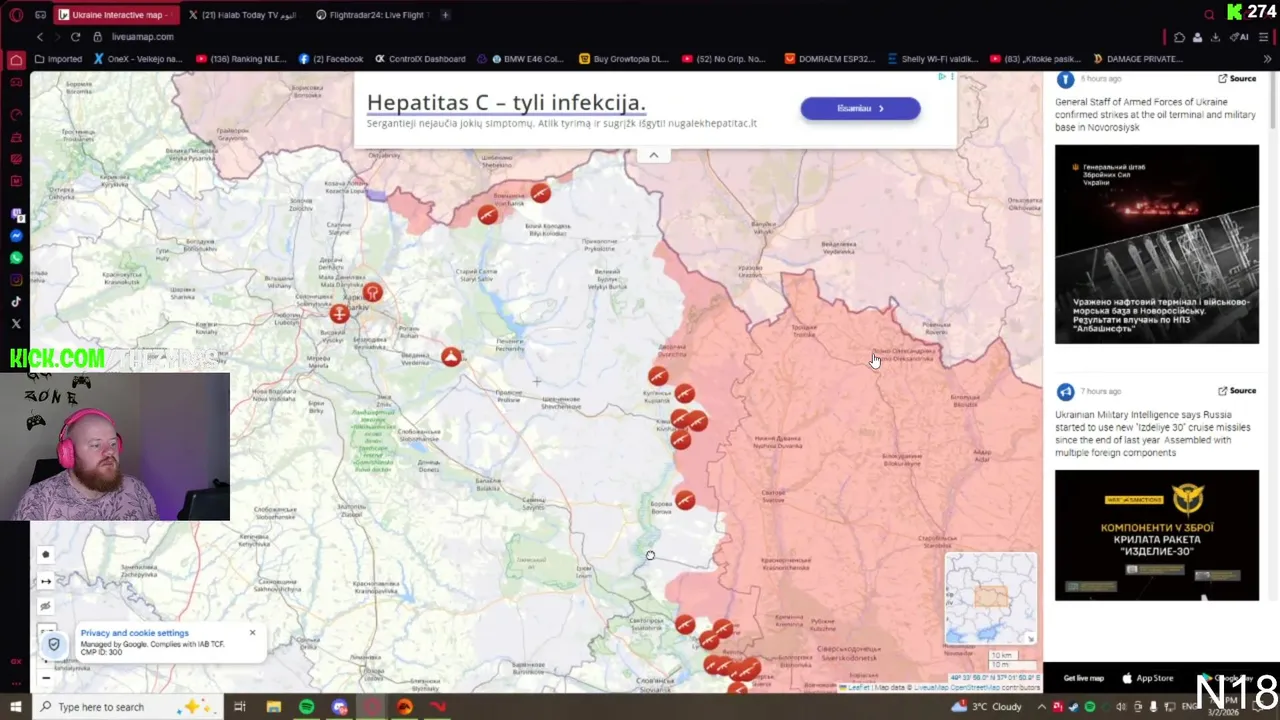Image resolution: width=1280 pixels, height=720 pixels.
Task: Open Source link for Novorossiysk strikes post
Action: click(x=1237, y=78)
